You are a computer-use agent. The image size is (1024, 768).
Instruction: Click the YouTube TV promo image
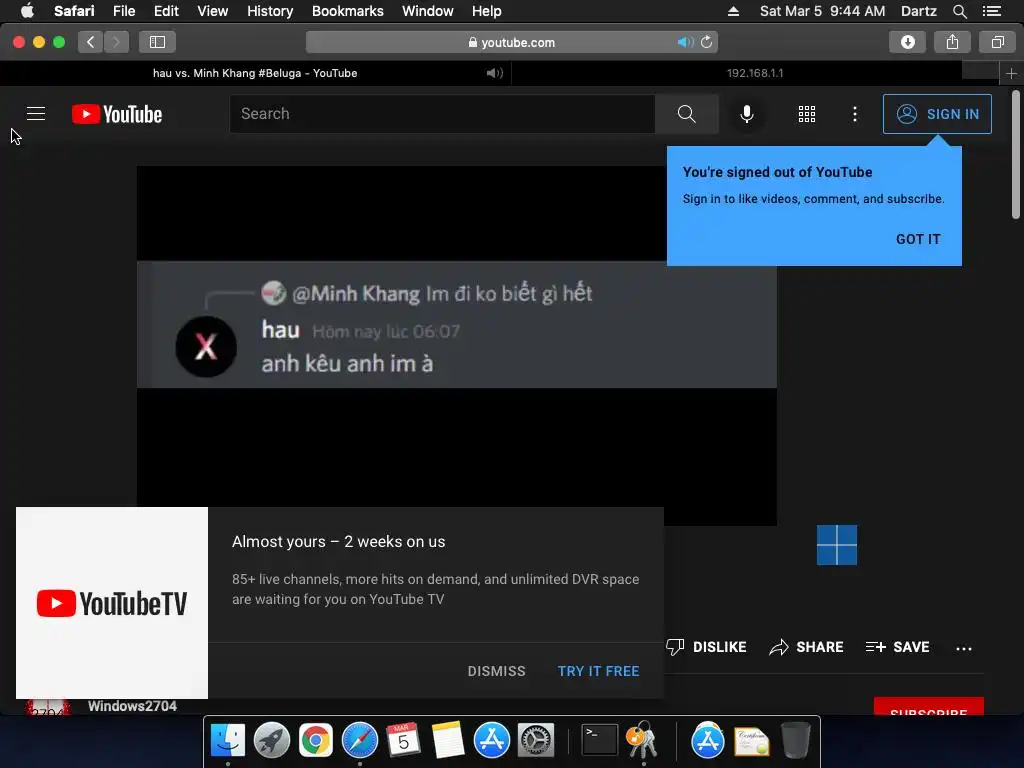tap(112, 603)
